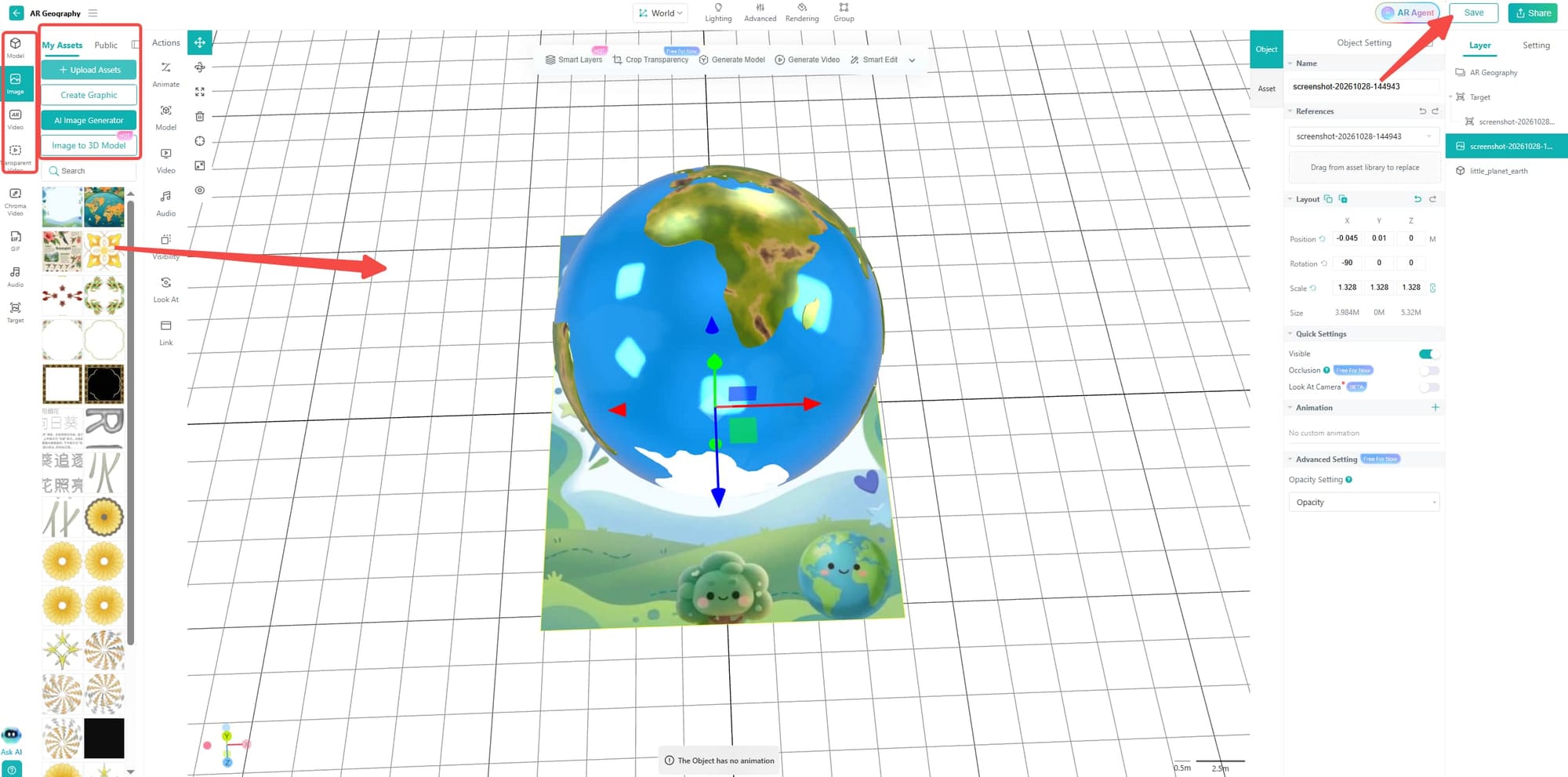Open the World coordinate dropdown

[660, 13]
